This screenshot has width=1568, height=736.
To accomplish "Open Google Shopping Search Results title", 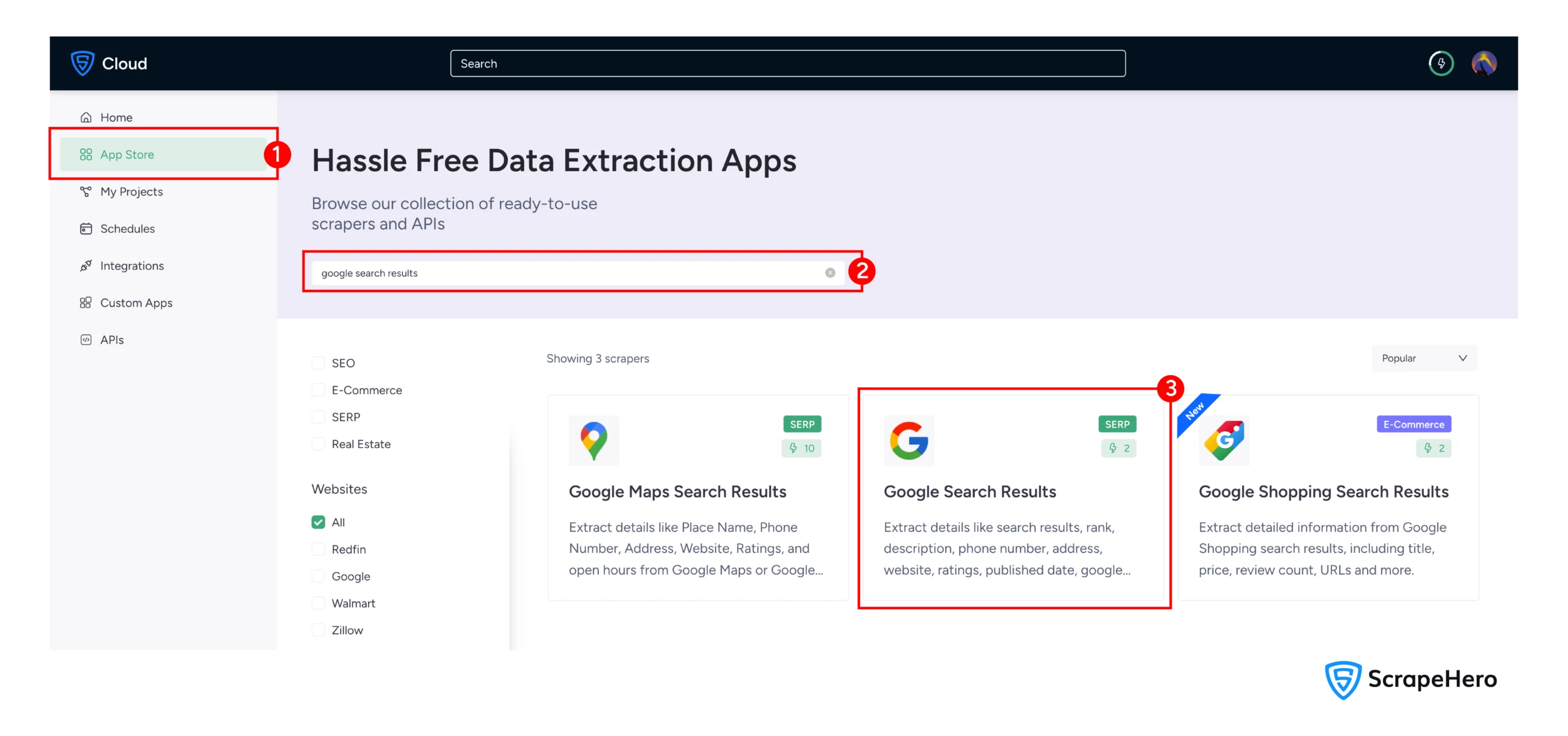I will click(1323, 491).
